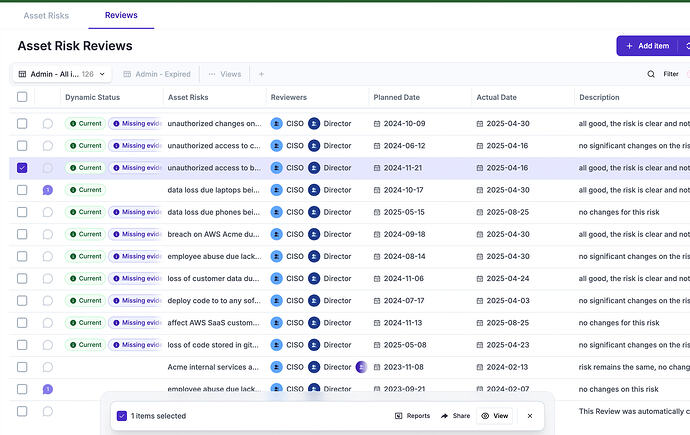
Task: Sort by the Planned Date column header
Action: click(396, 97)
